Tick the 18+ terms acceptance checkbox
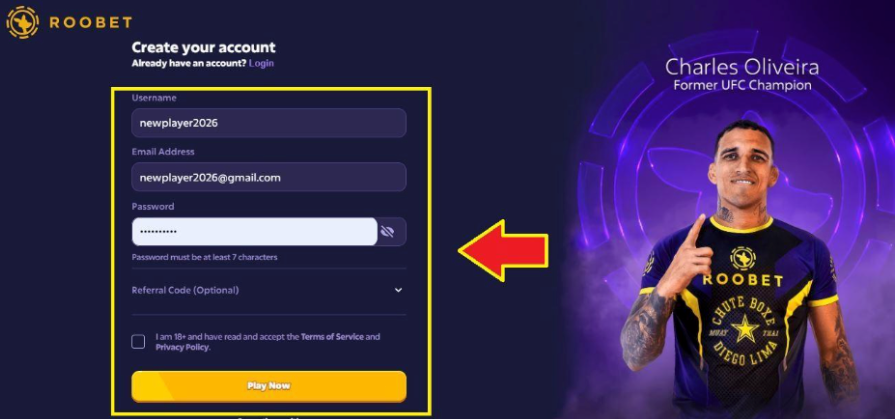The width and height of the screenshot is (895, 419). pos(138,341)
